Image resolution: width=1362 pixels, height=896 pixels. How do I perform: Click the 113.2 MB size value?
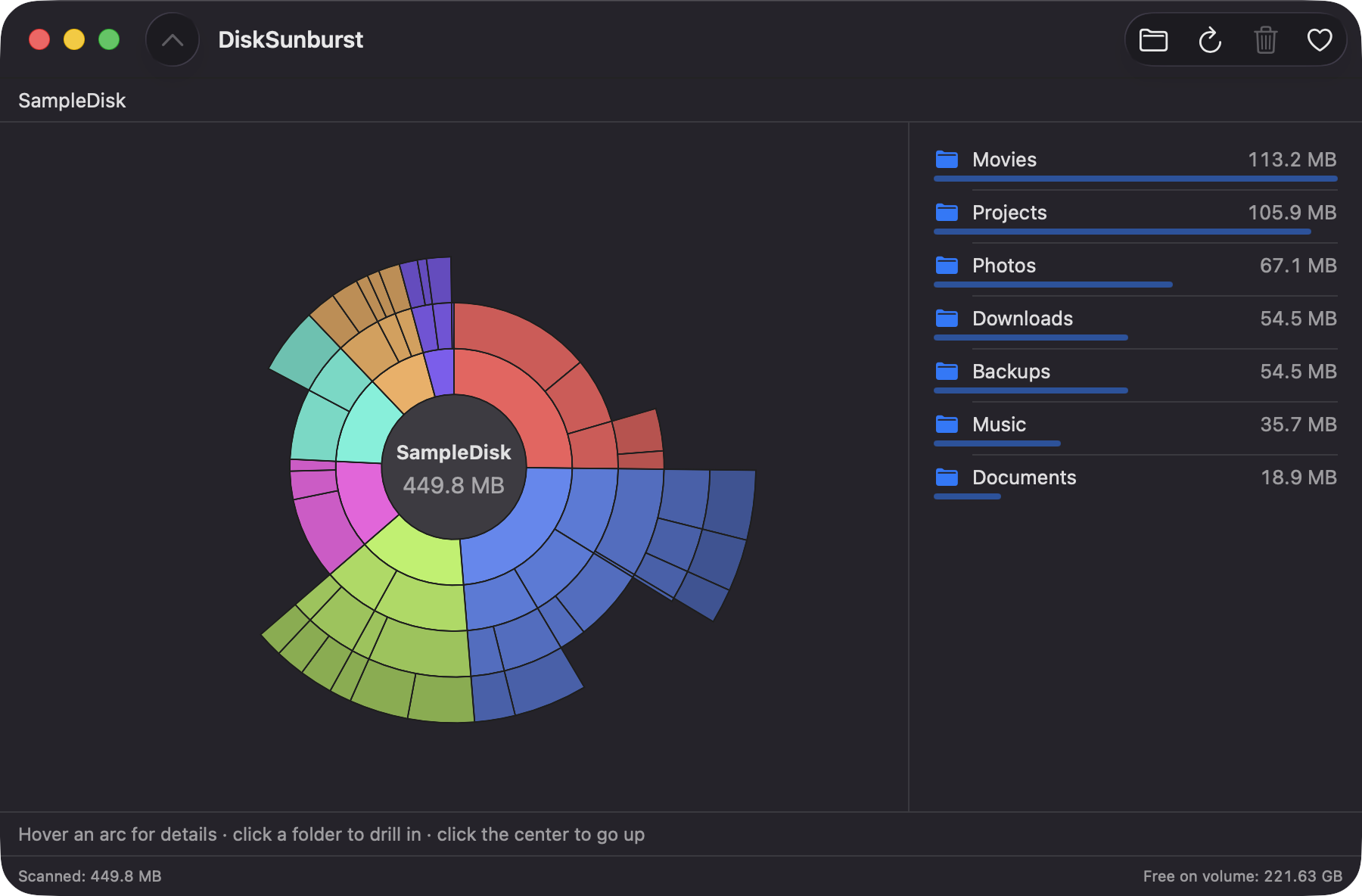pyautogui.click(x=1292, y=160)
